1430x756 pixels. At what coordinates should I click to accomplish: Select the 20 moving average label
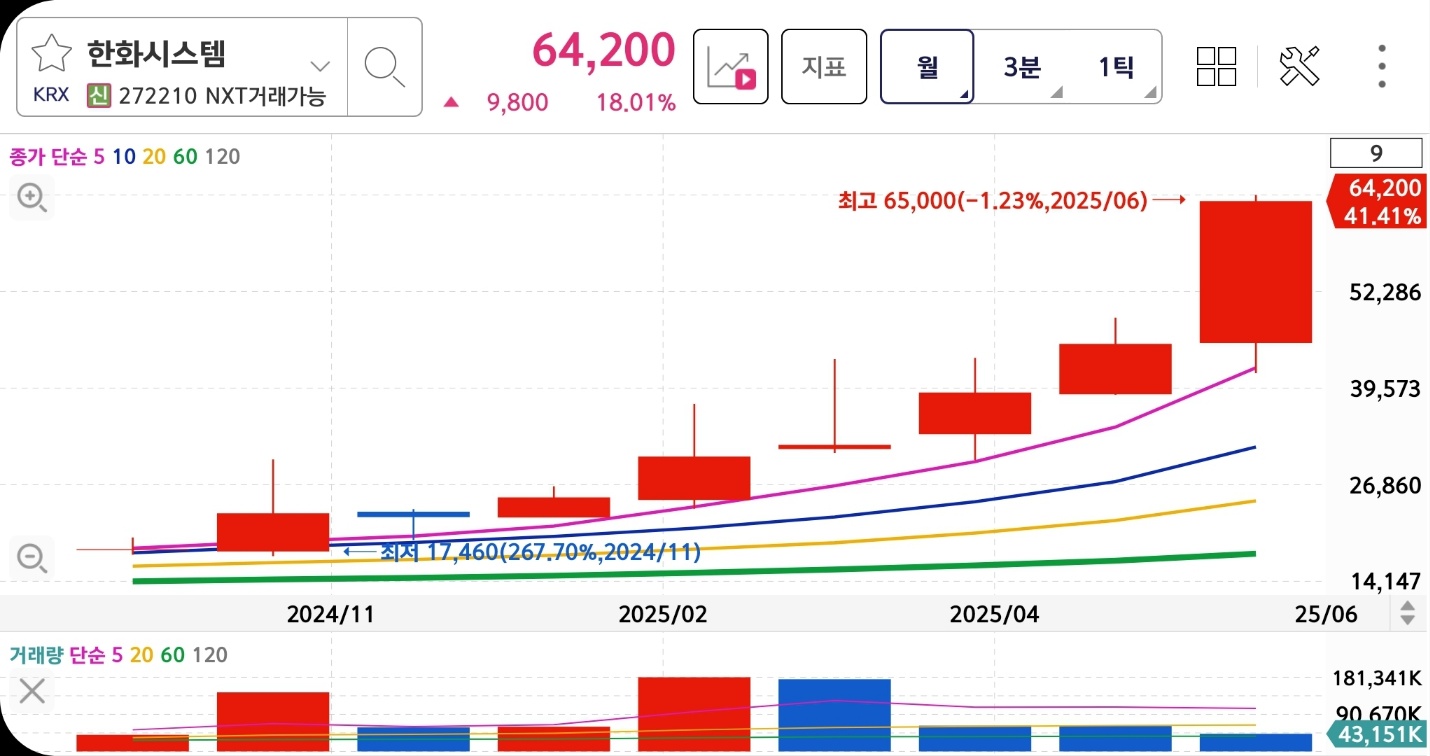point(153,156)
